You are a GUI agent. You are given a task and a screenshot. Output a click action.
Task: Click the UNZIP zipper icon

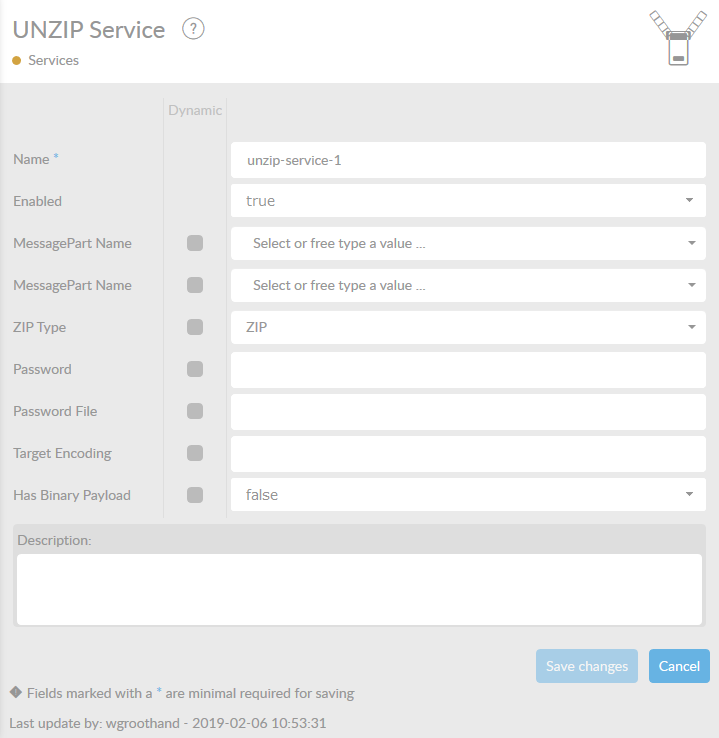click(677, 38)
